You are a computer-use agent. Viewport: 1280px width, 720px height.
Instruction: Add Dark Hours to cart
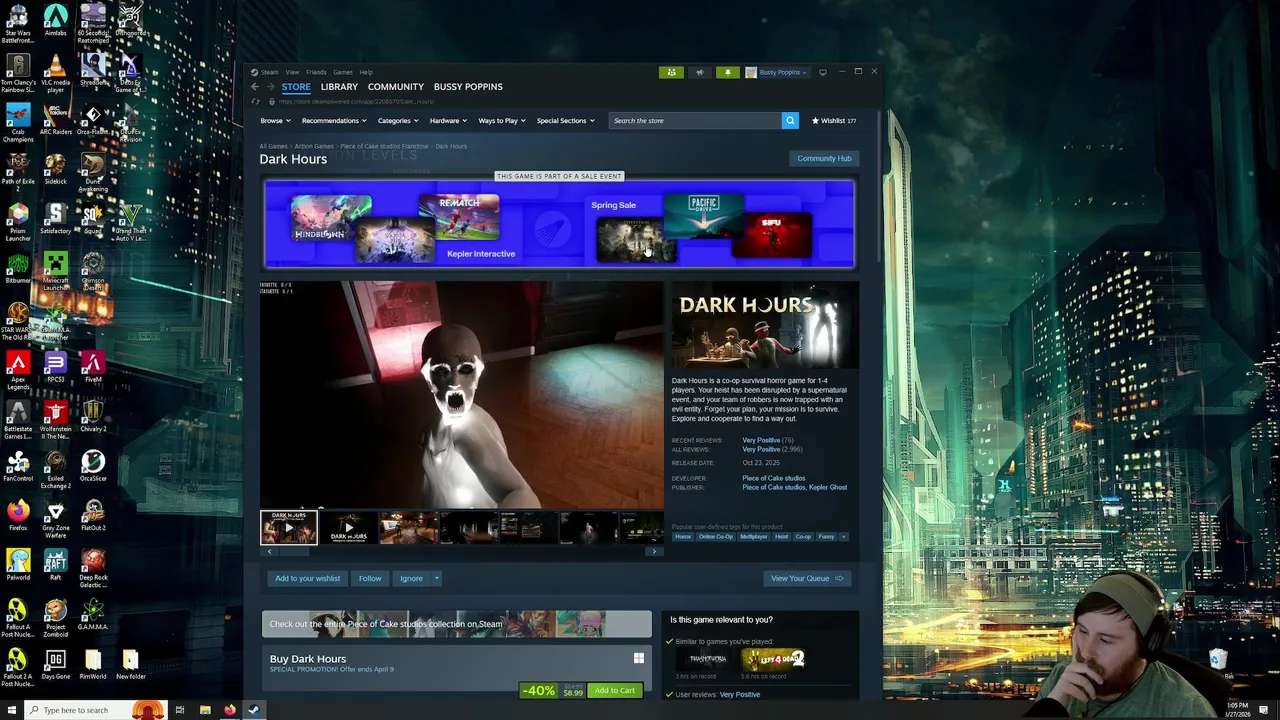click(x=614, y=690)
